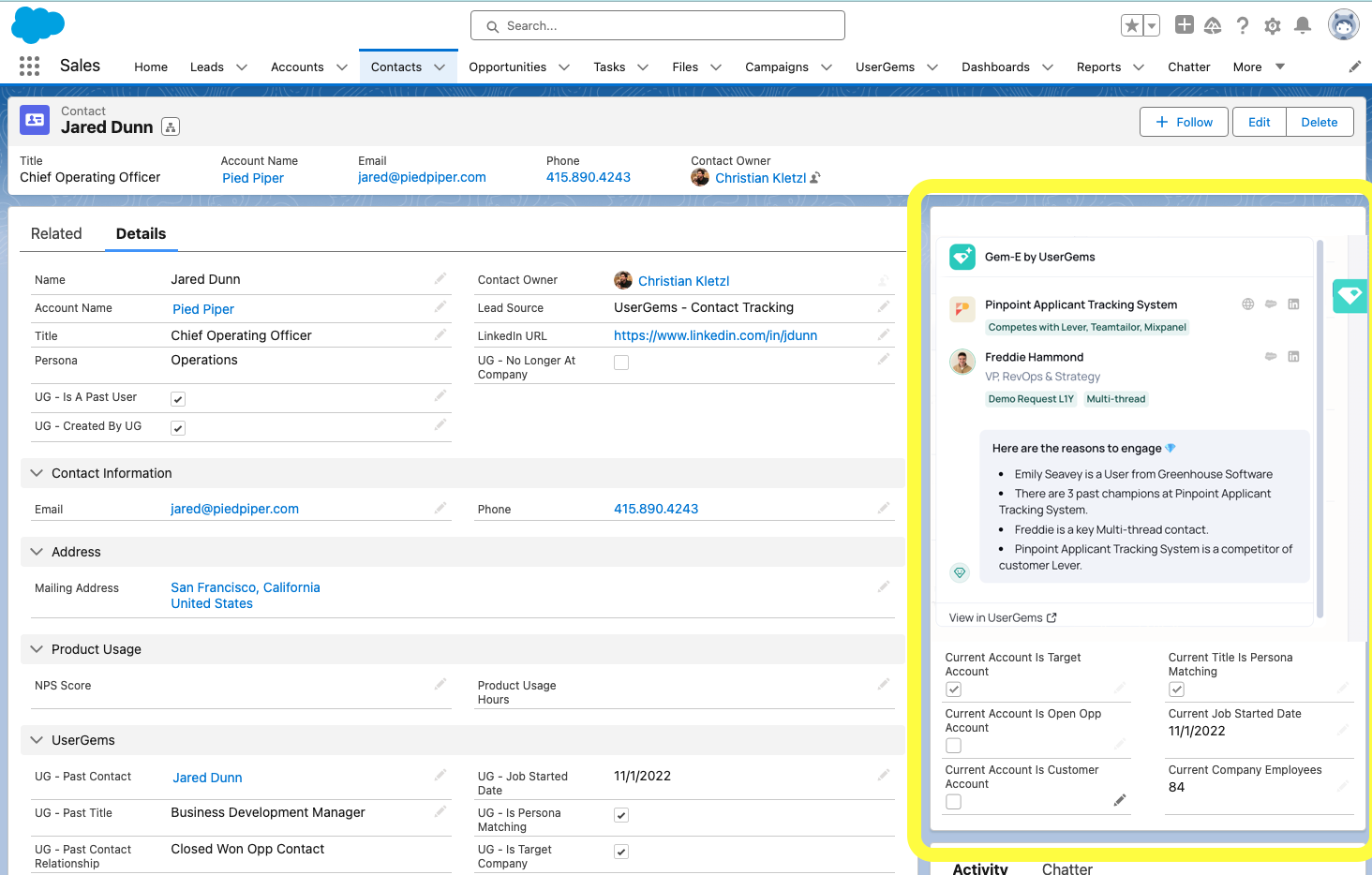Click the Follow button
1372x875 pixels.
point(1184,122)
